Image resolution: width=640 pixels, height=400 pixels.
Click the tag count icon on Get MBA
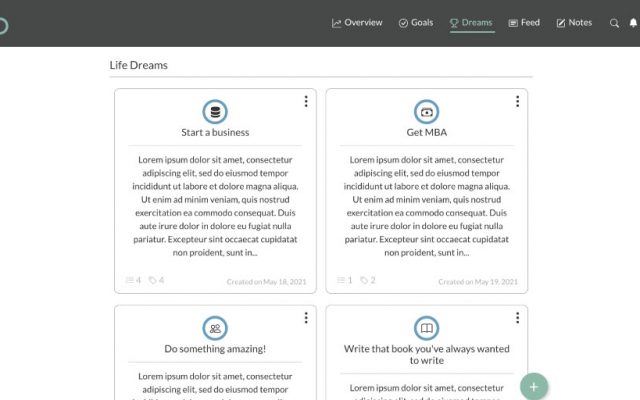click(x=365, y=280)
